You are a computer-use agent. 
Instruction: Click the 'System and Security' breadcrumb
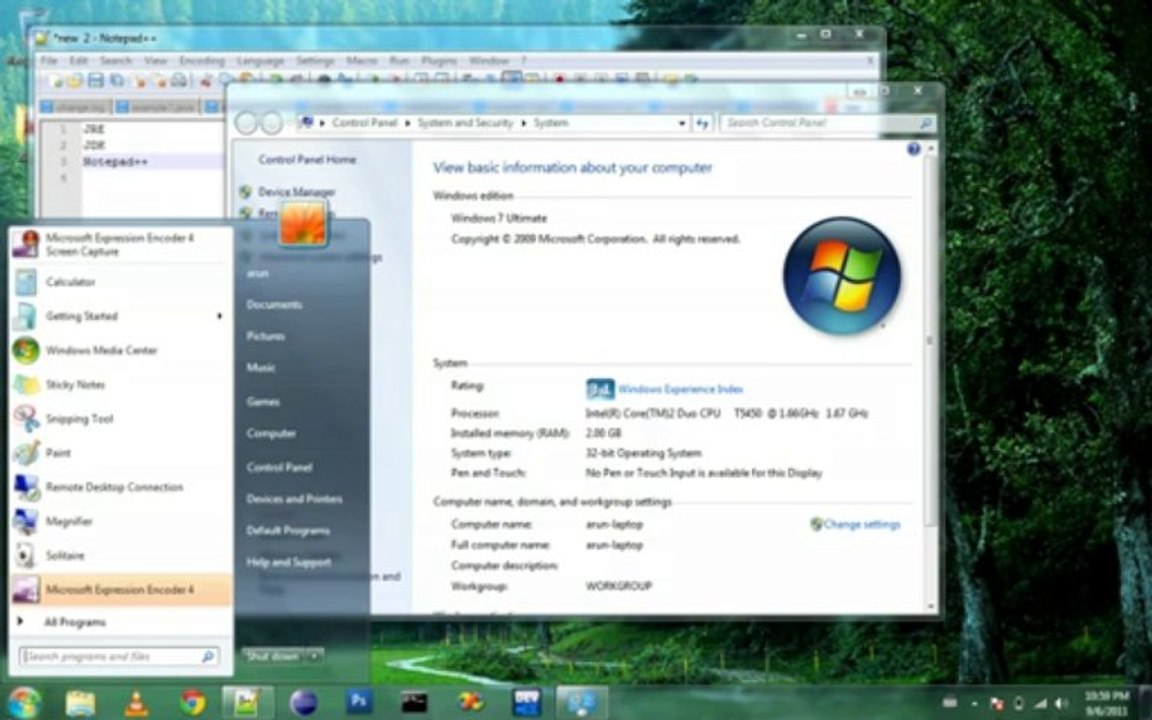466,123
